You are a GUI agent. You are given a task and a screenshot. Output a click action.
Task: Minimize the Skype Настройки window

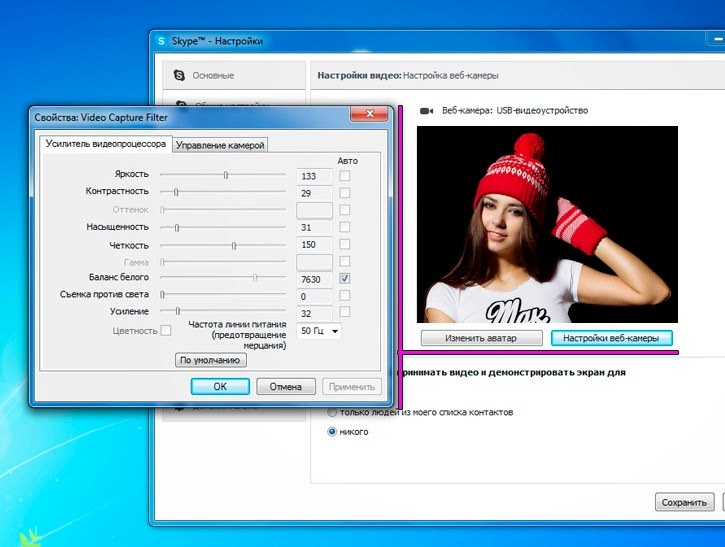coord(718,40)
